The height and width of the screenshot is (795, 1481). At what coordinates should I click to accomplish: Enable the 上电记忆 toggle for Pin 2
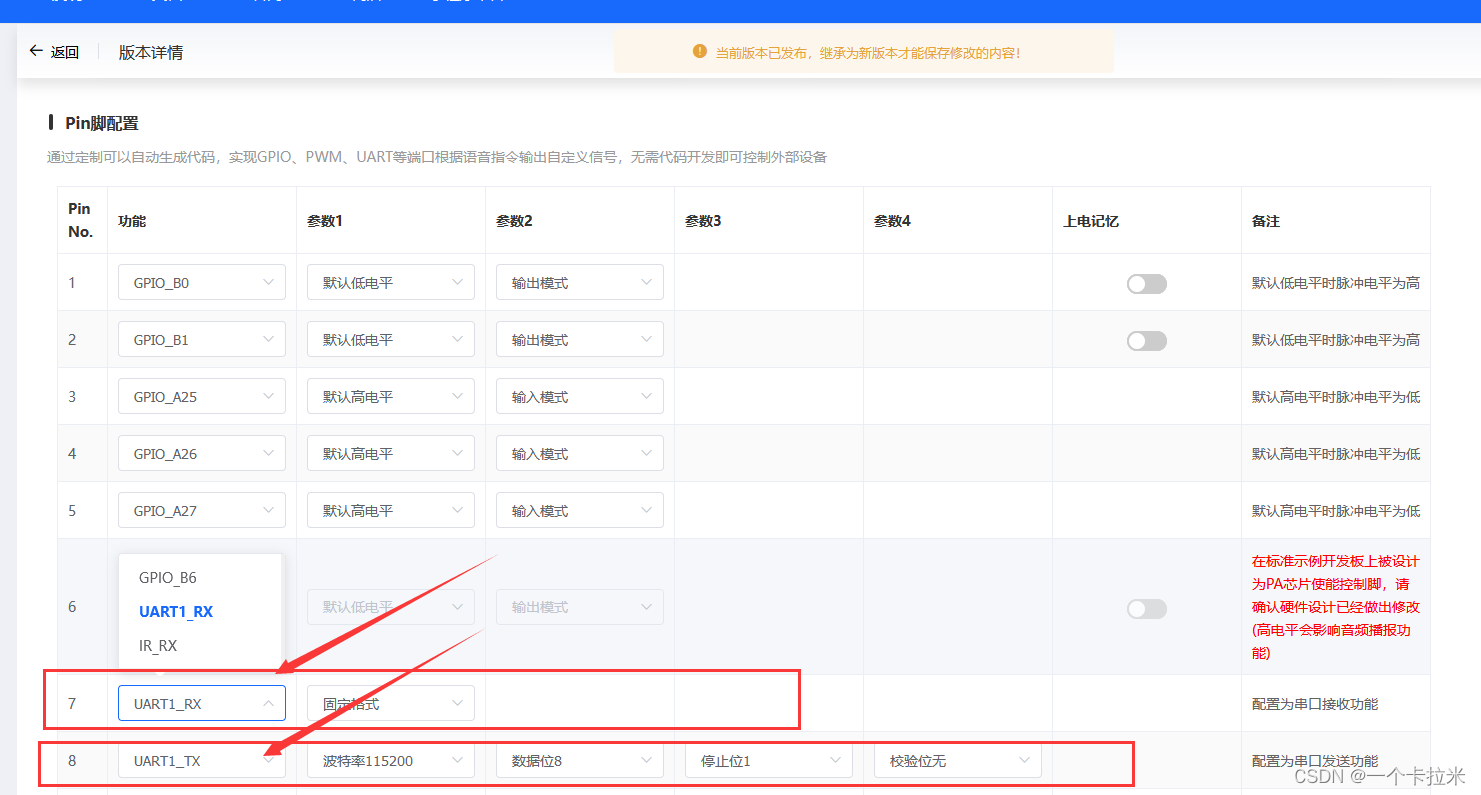(1146, 340)
